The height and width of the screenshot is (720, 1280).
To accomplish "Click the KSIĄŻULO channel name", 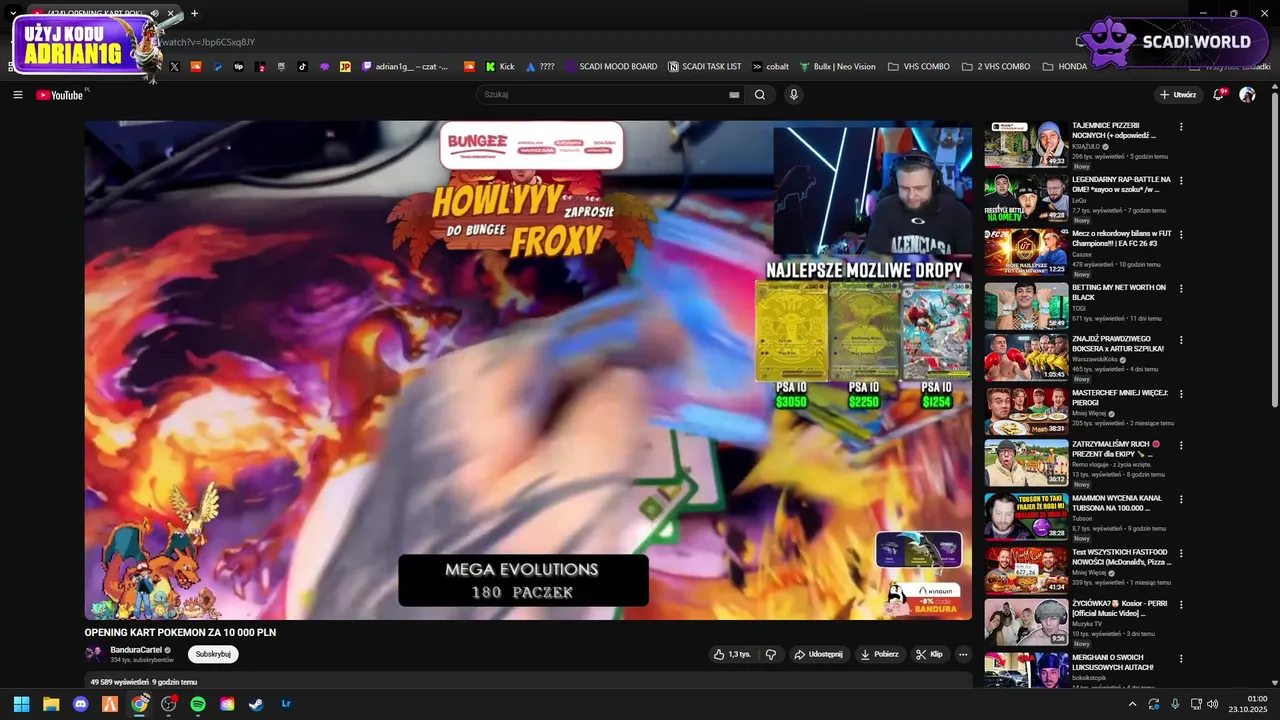I will point(1086,146).
